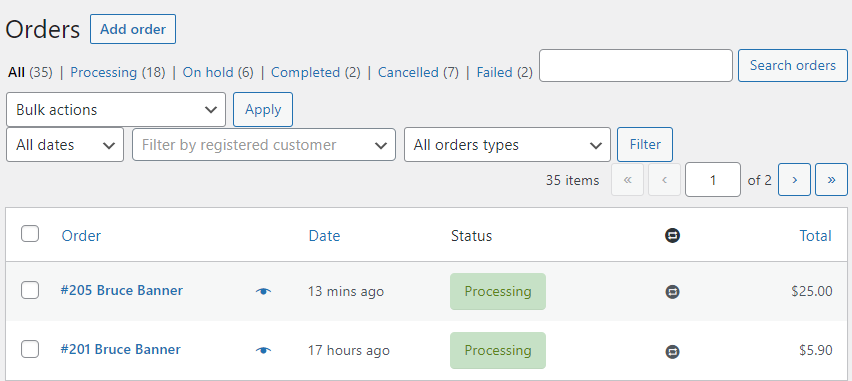This screenshot has height=381, width=852.
Task: Click the Search orders button
Action: point(793,66)
